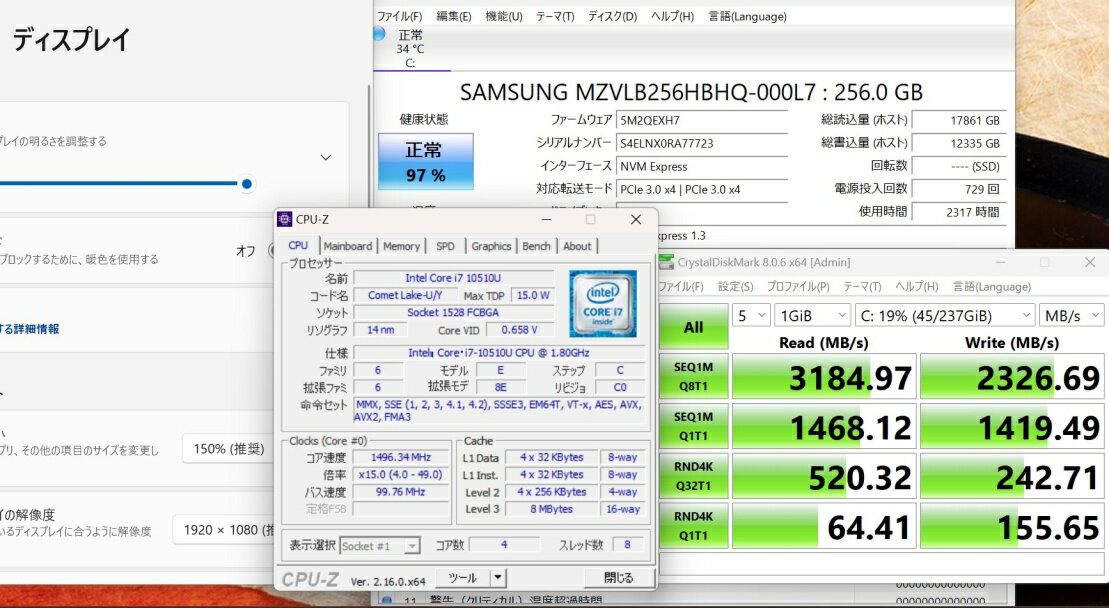The height and width of the screenshot is (608, 1109).
Task: Expand the brightness section chevron
Action: pyautogui.click(x=325, y=158)
